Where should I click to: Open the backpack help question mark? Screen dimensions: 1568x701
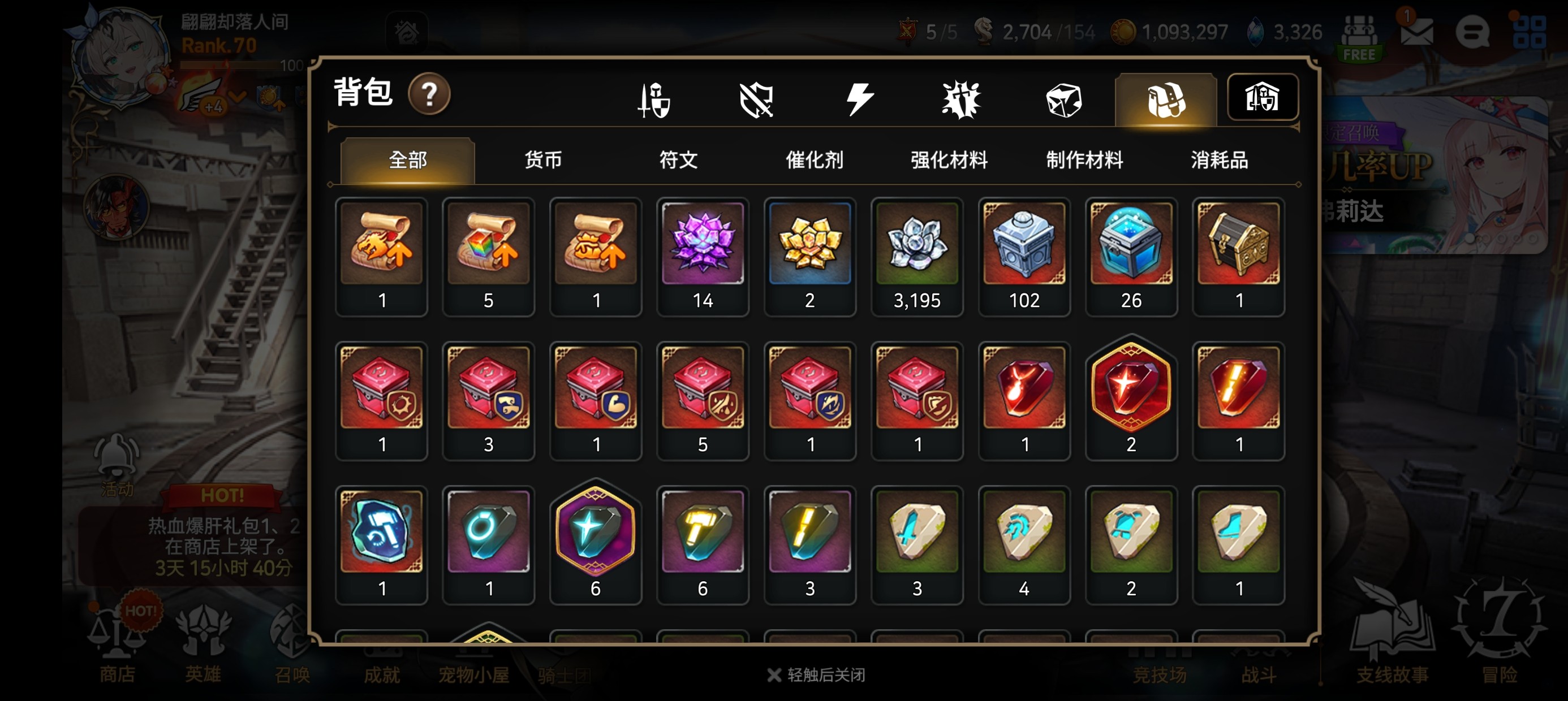pos(429,94)
